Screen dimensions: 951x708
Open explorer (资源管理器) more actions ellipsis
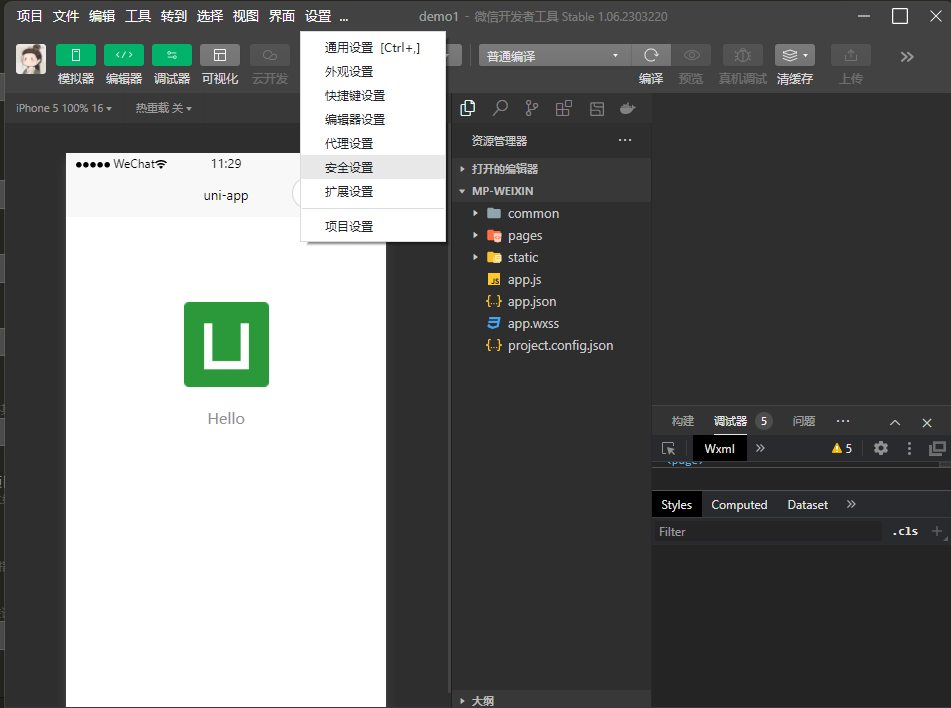click(625, 140)
